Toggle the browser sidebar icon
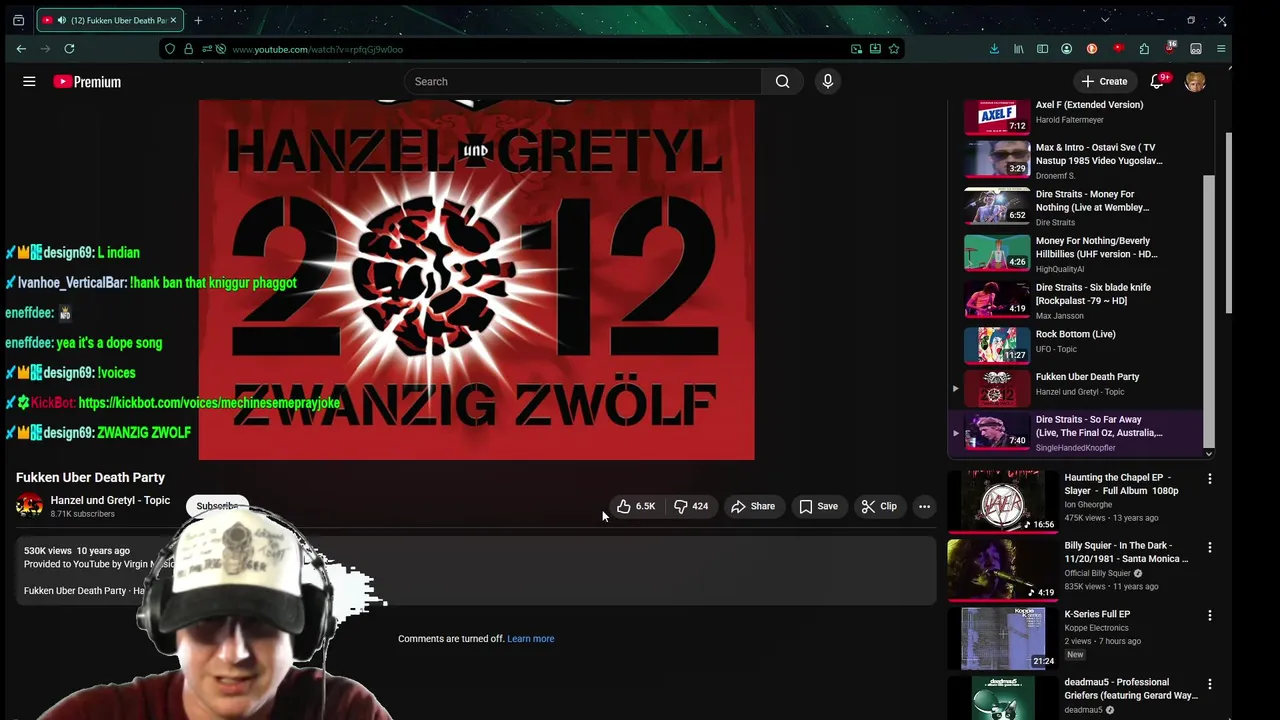This screenshot has height=720, width=1280. click(x=1042, y=49)
